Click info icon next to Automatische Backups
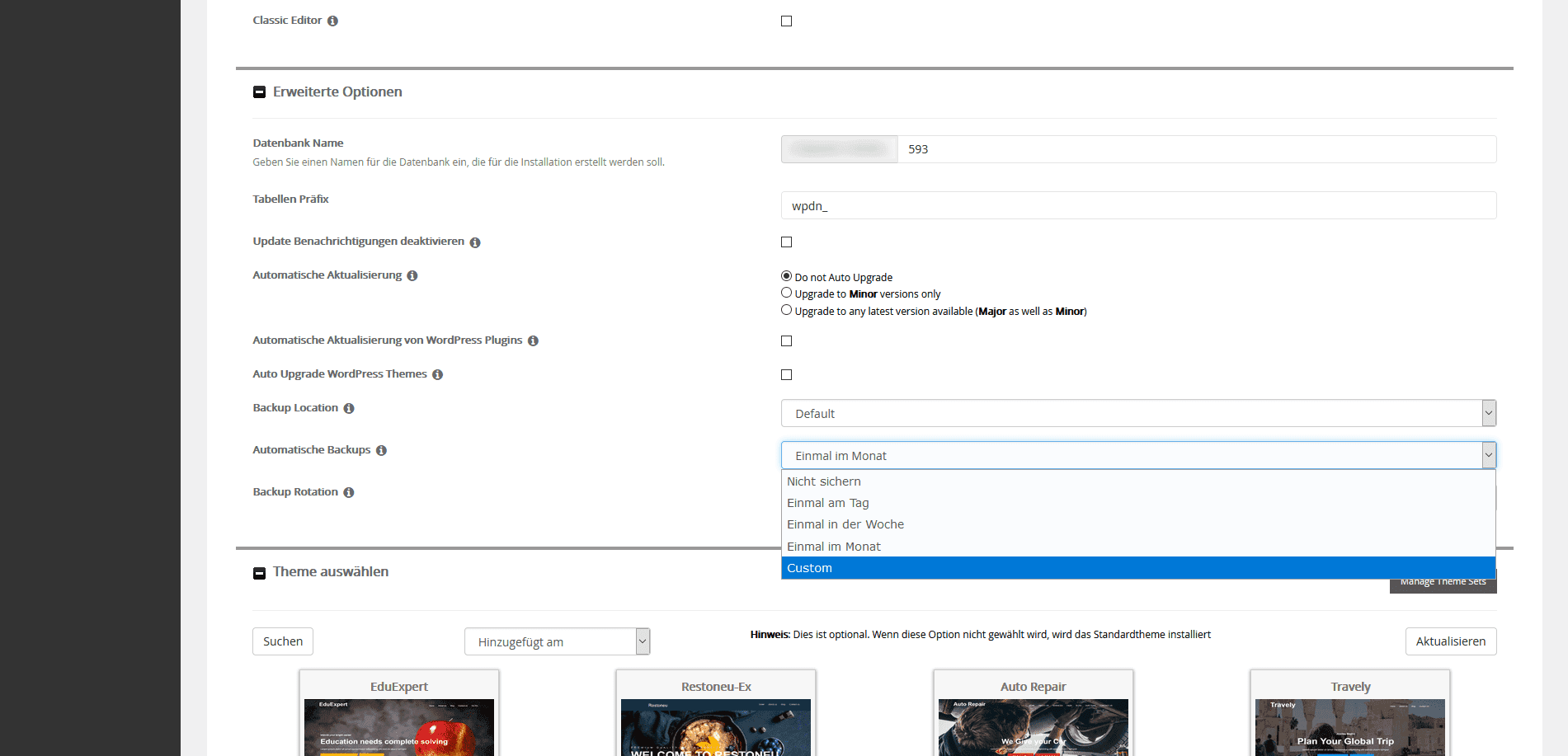The image size is (1568, 756). (381, 451)
